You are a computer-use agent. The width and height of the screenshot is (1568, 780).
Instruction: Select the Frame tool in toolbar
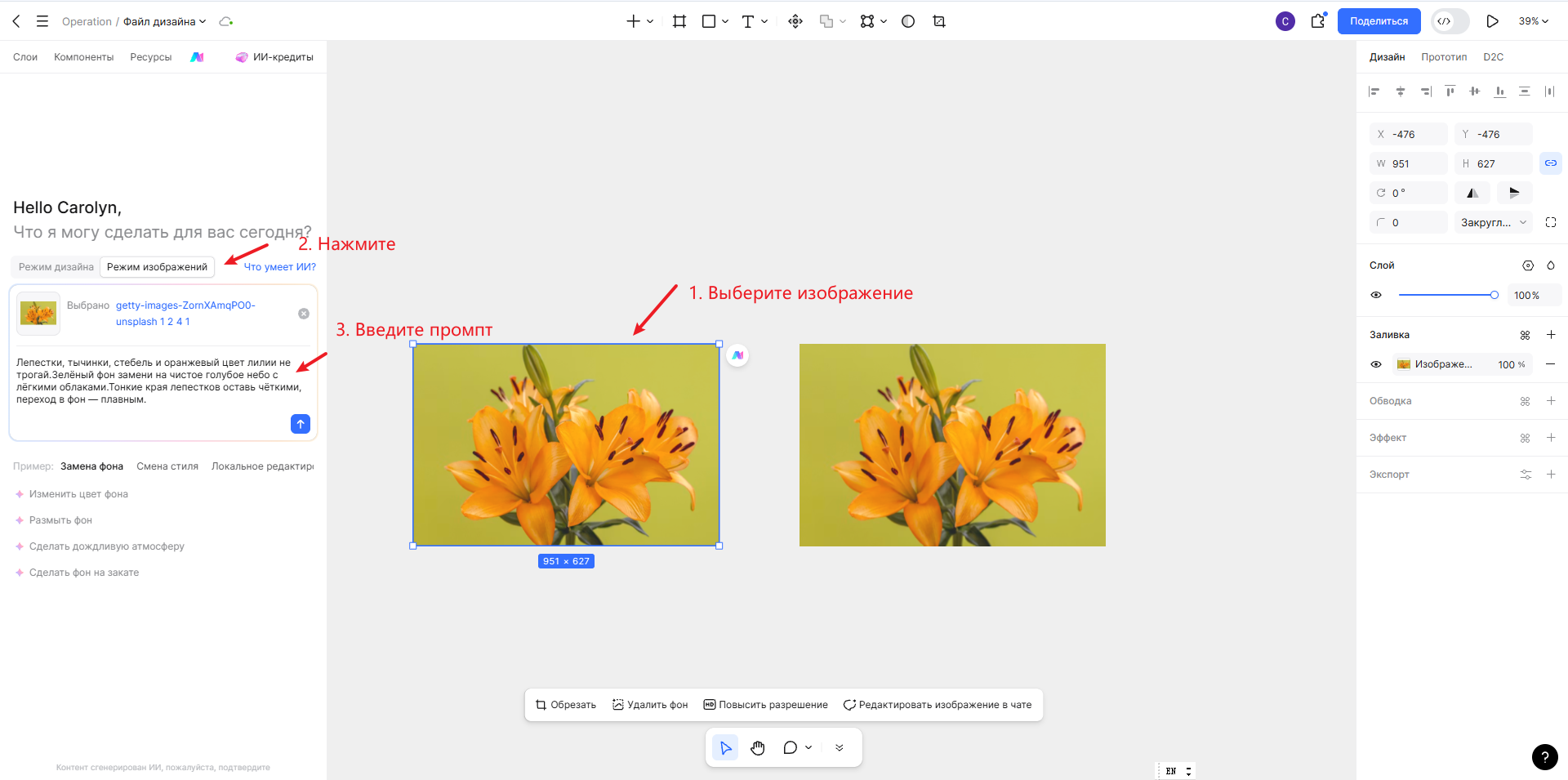coord(679,21)
